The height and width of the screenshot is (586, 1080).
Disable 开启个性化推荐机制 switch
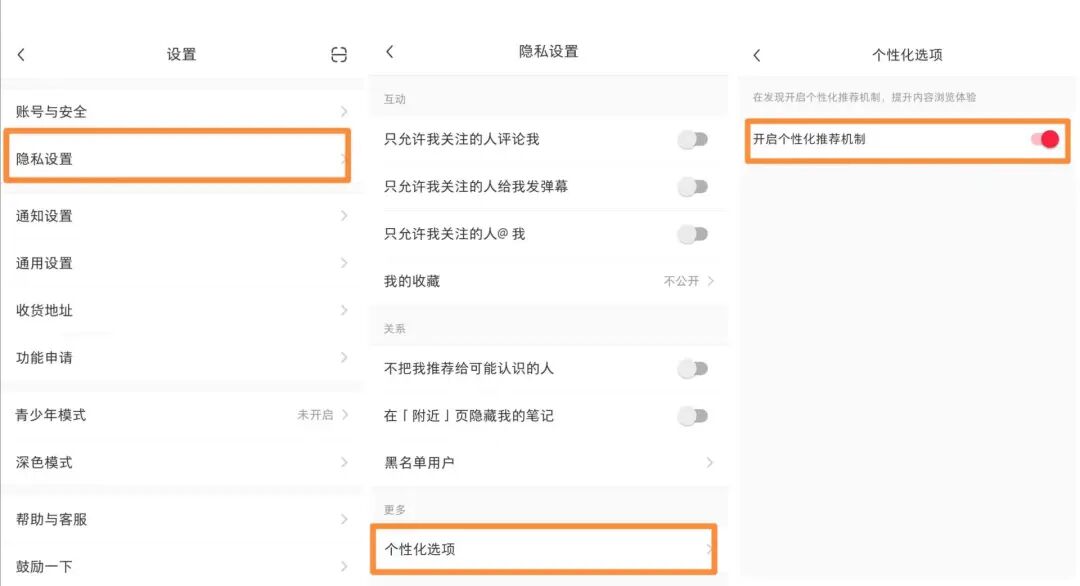[x=1044, y=139]
